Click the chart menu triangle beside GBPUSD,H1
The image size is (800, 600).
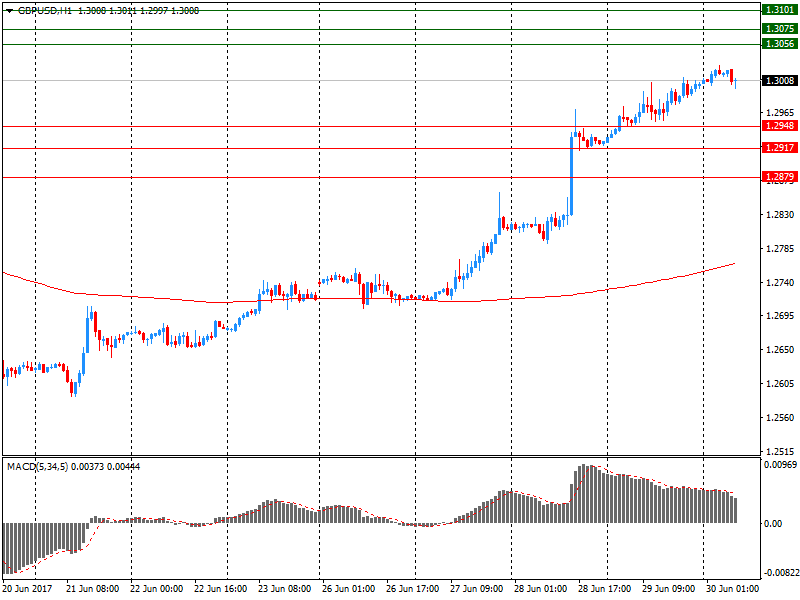click(x=9, y=11)
